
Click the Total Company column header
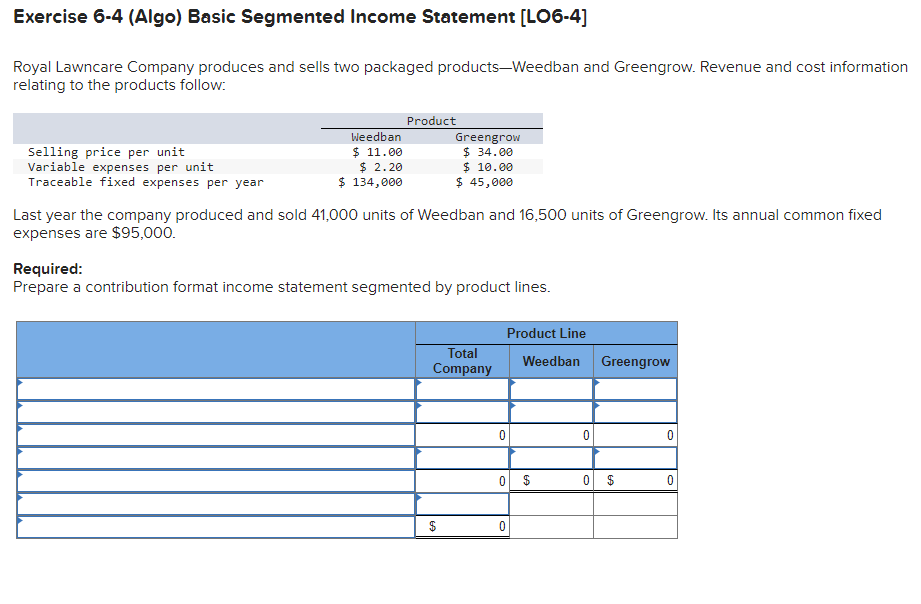pyautogui.click(x=462, y=361)
